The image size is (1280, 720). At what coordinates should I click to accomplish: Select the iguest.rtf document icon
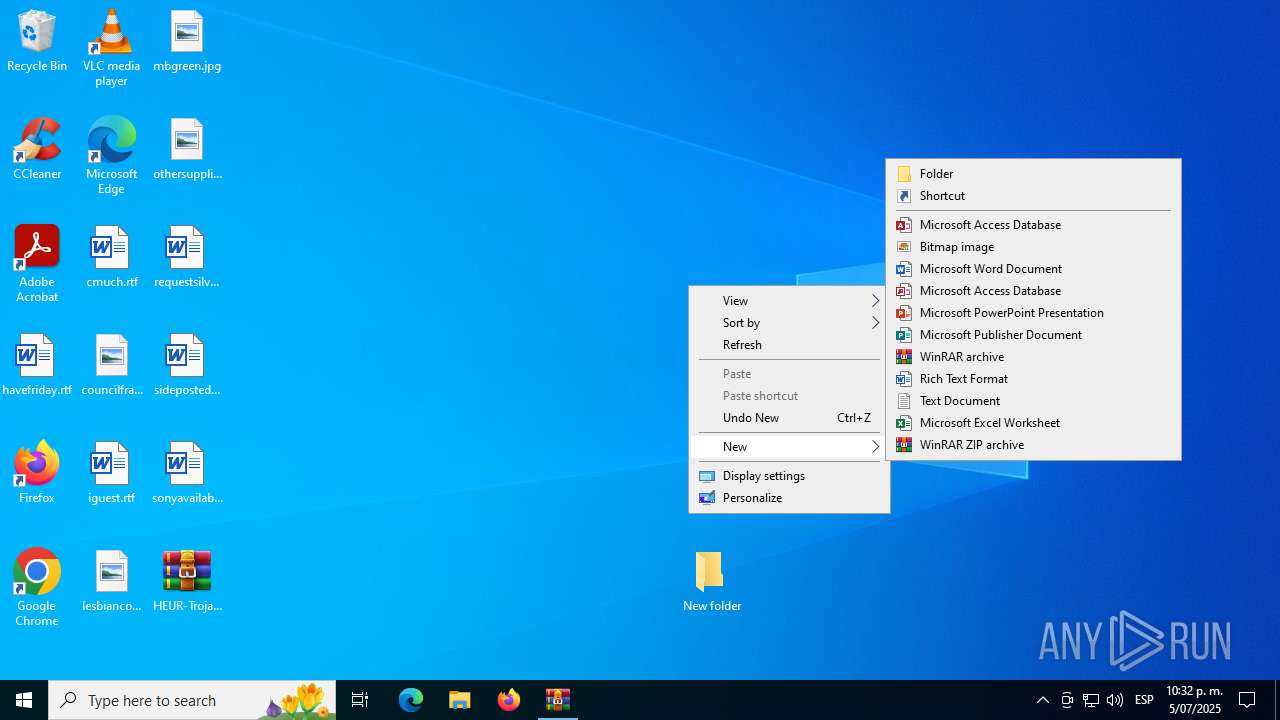111,474
